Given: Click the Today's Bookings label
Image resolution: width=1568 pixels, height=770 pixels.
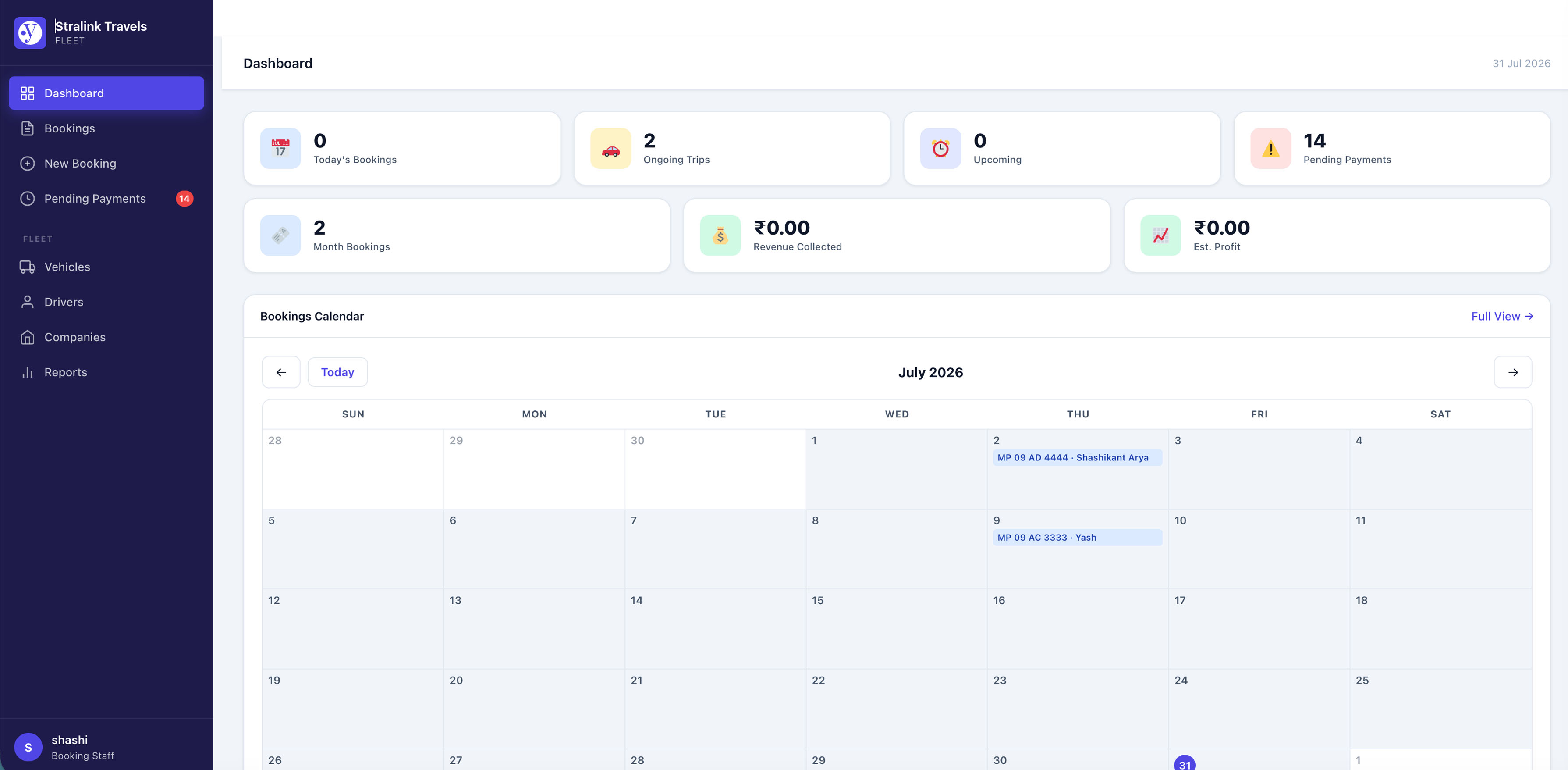Looking at the screenshot, I should click(355, 160).
